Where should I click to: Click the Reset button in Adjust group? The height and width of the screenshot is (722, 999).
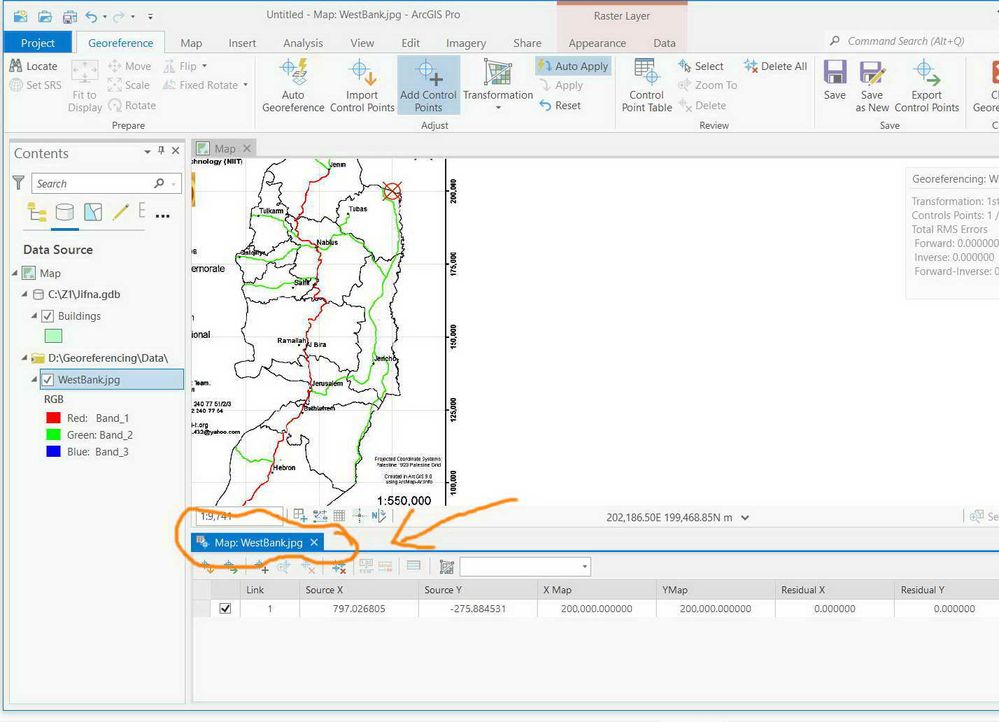[560, 105]
